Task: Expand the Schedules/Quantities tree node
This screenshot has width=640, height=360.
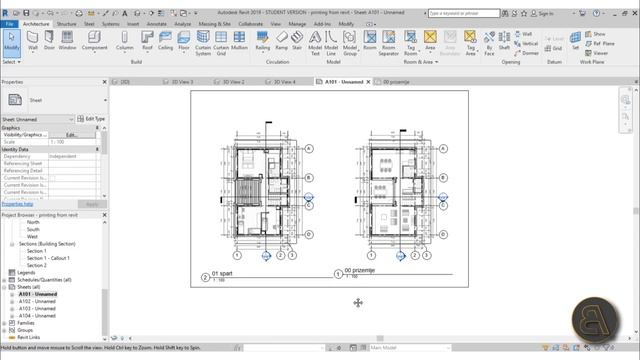Action: tap(4, 280)
